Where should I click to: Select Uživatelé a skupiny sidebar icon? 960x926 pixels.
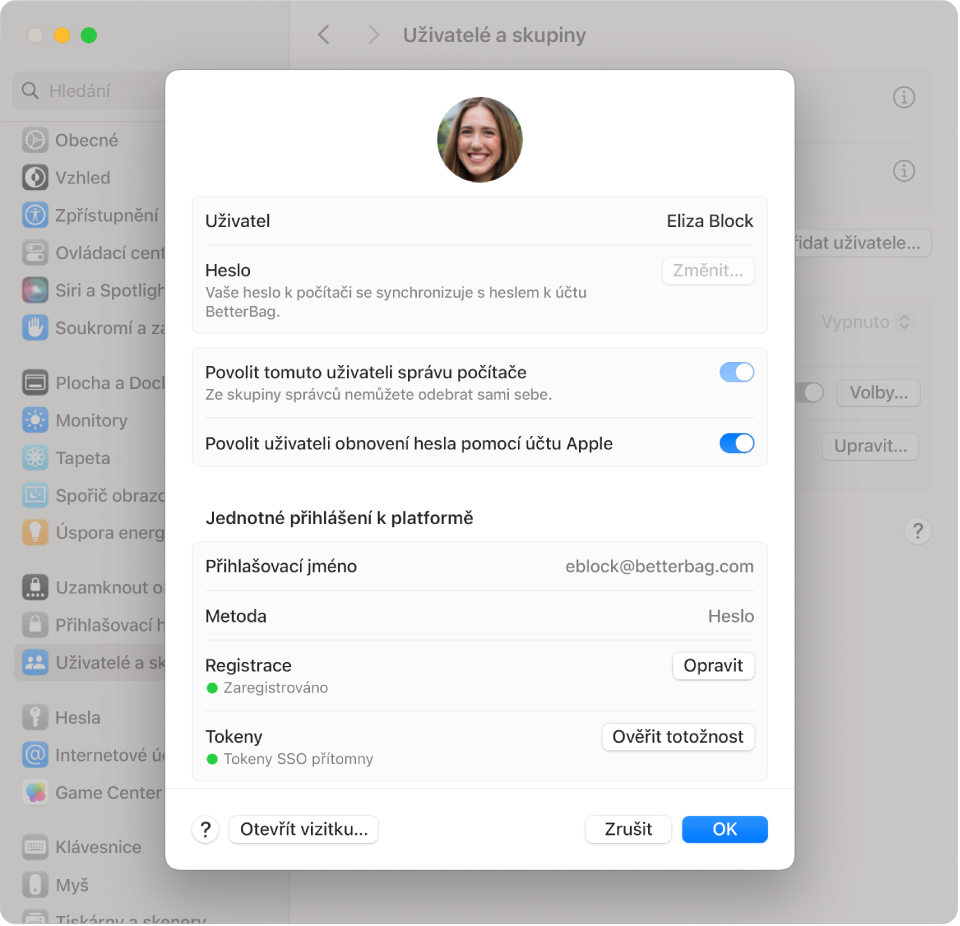tap(35, 662)
